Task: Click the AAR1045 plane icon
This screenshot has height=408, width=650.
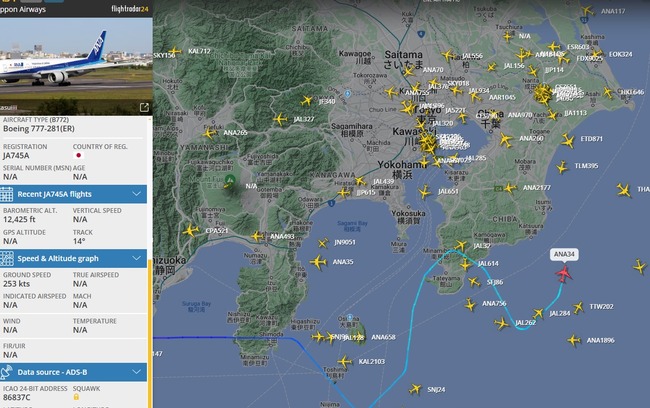Action: coord(475,97)
